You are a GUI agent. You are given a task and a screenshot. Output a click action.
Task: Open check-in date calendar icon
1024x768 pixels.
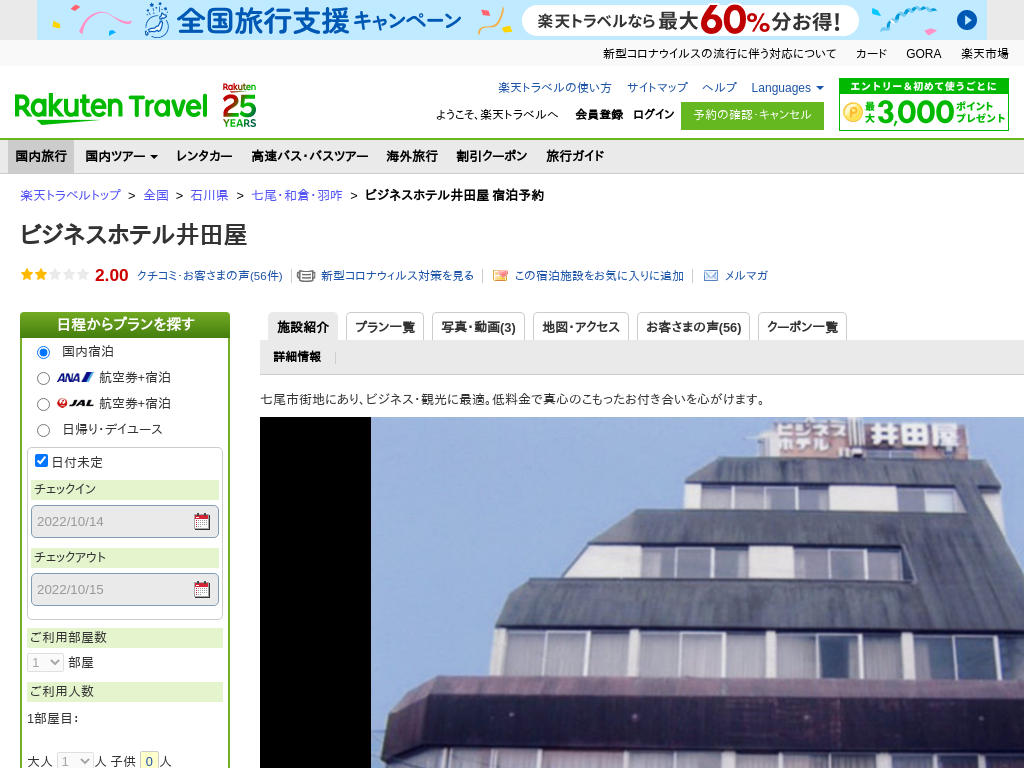pyautogui.click(x=202, y=521)
